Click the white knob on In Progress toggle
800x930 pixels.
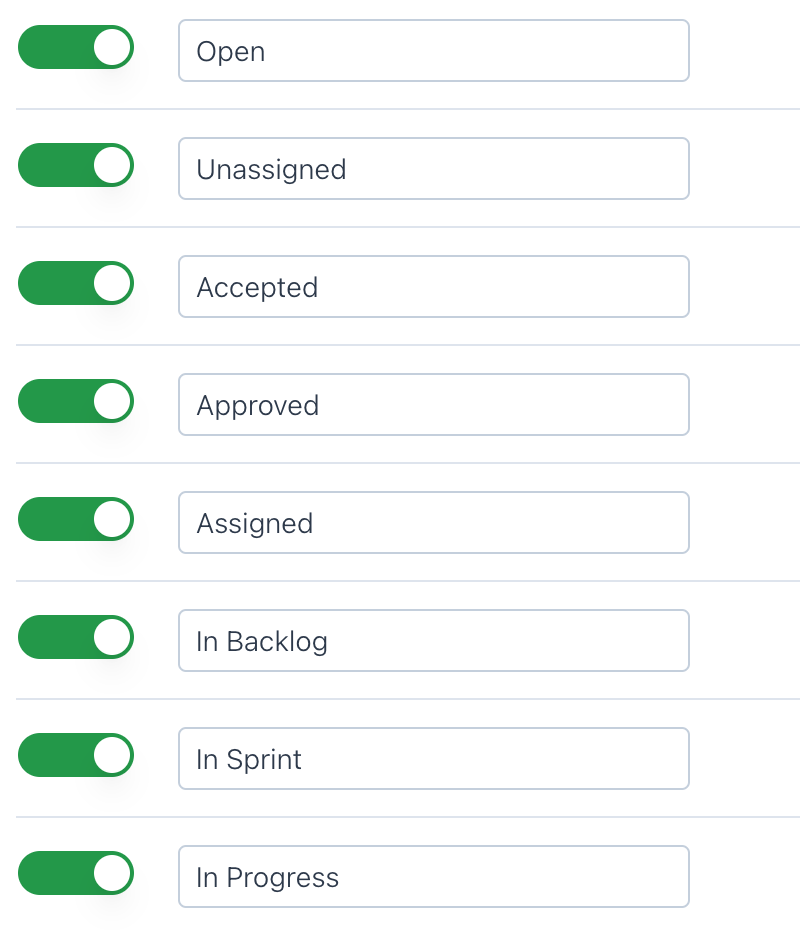click(x=112, y=873)
